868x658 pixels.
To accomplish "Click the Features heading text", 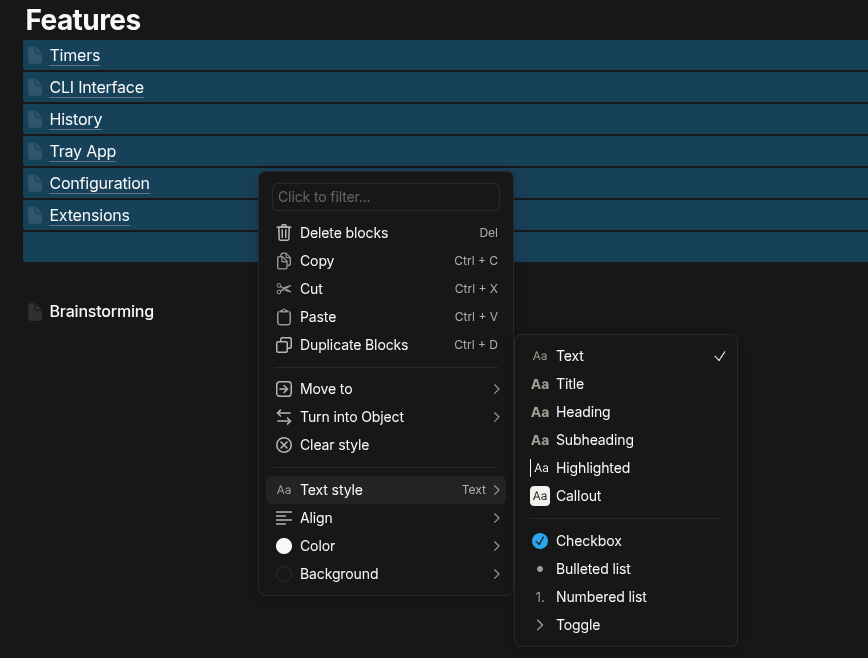I will point(83,20).
